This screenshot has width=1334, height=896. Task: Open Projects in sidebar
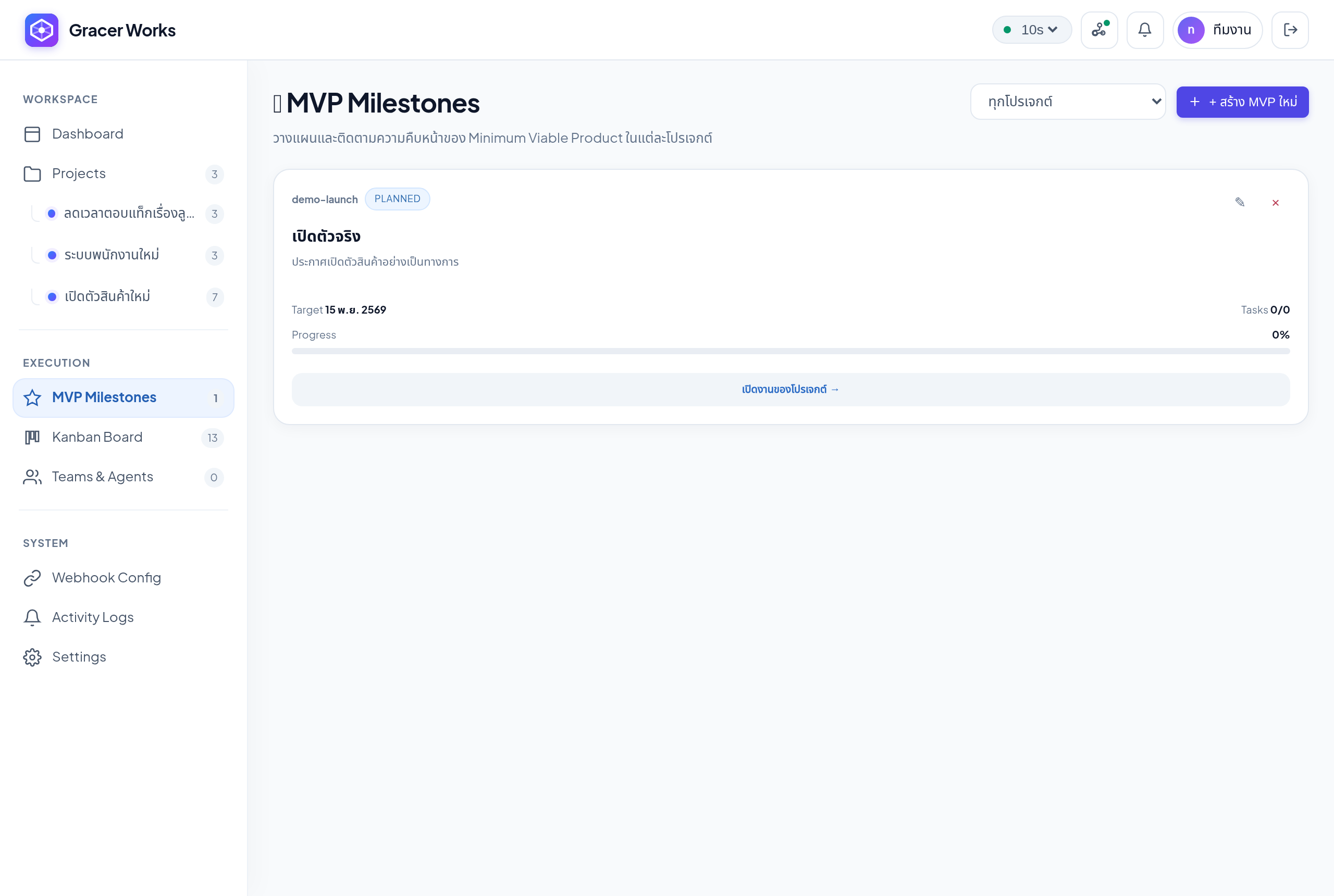(x=123, y=173)
